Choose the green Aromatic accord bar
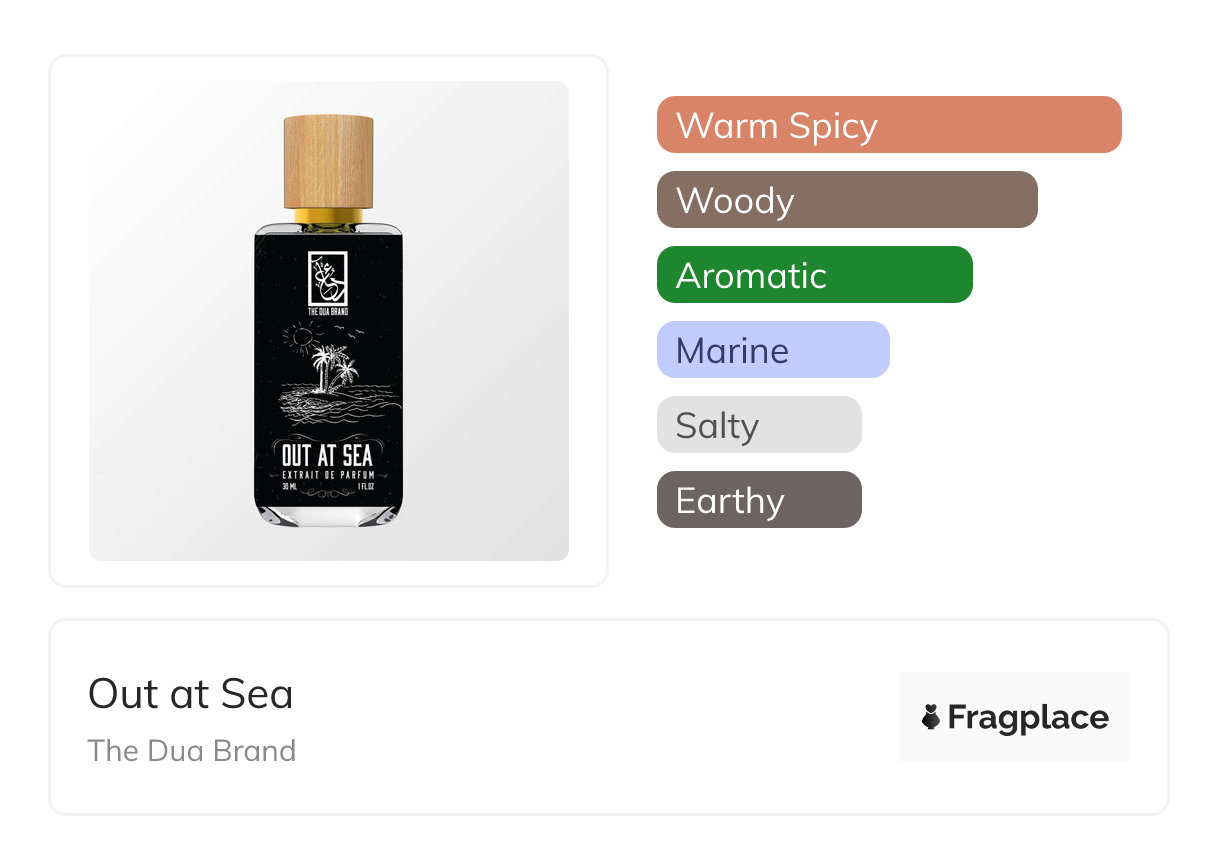The height and width of the screenshot is (864, 1218). tap(814, 275)
